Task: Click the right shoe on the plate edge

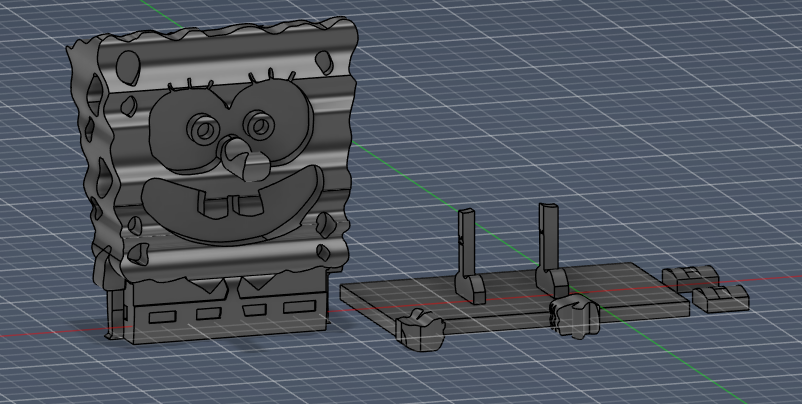Action: click(x=574, y=317)
